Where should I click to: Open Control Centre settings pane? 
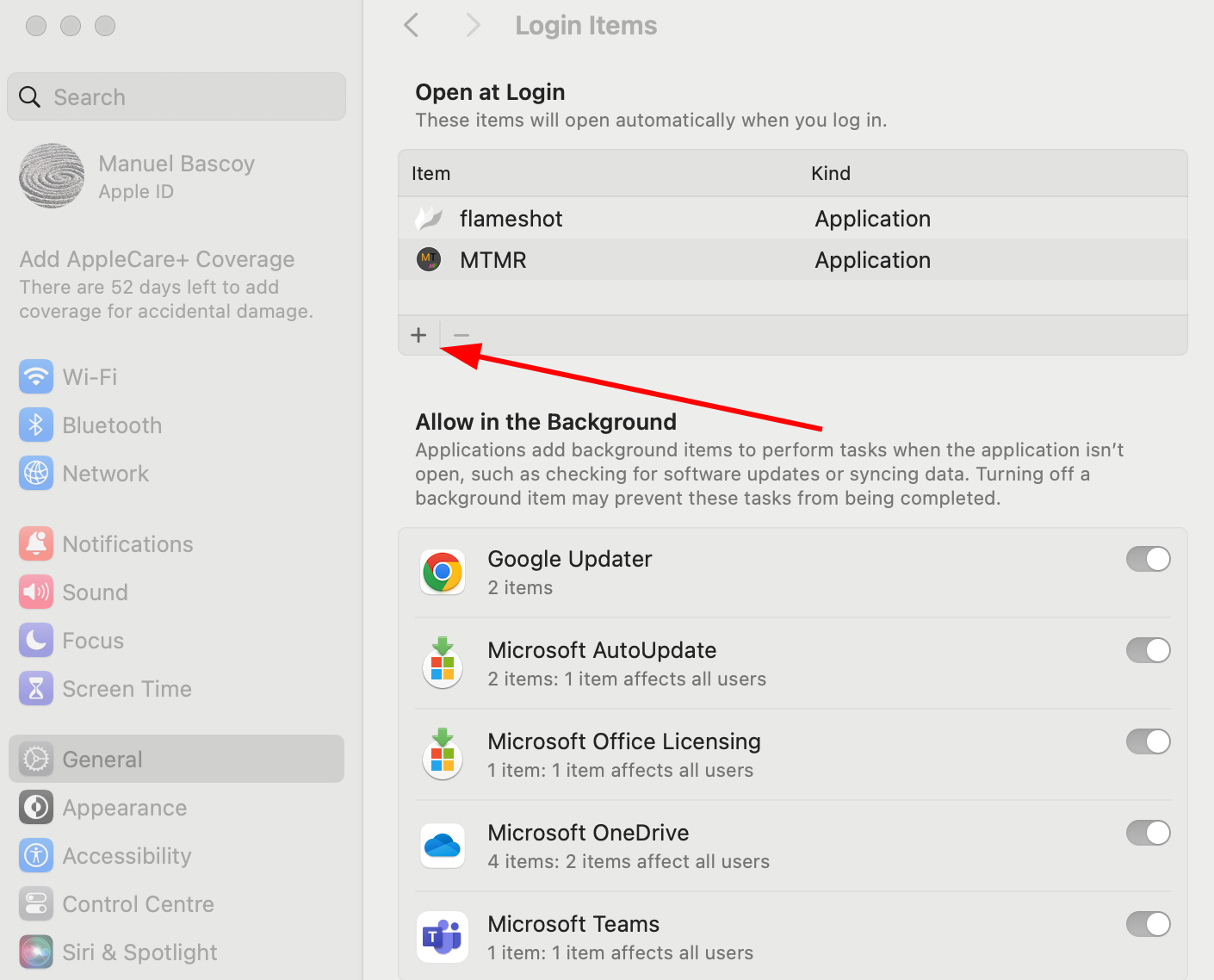[x=138, y=904]
